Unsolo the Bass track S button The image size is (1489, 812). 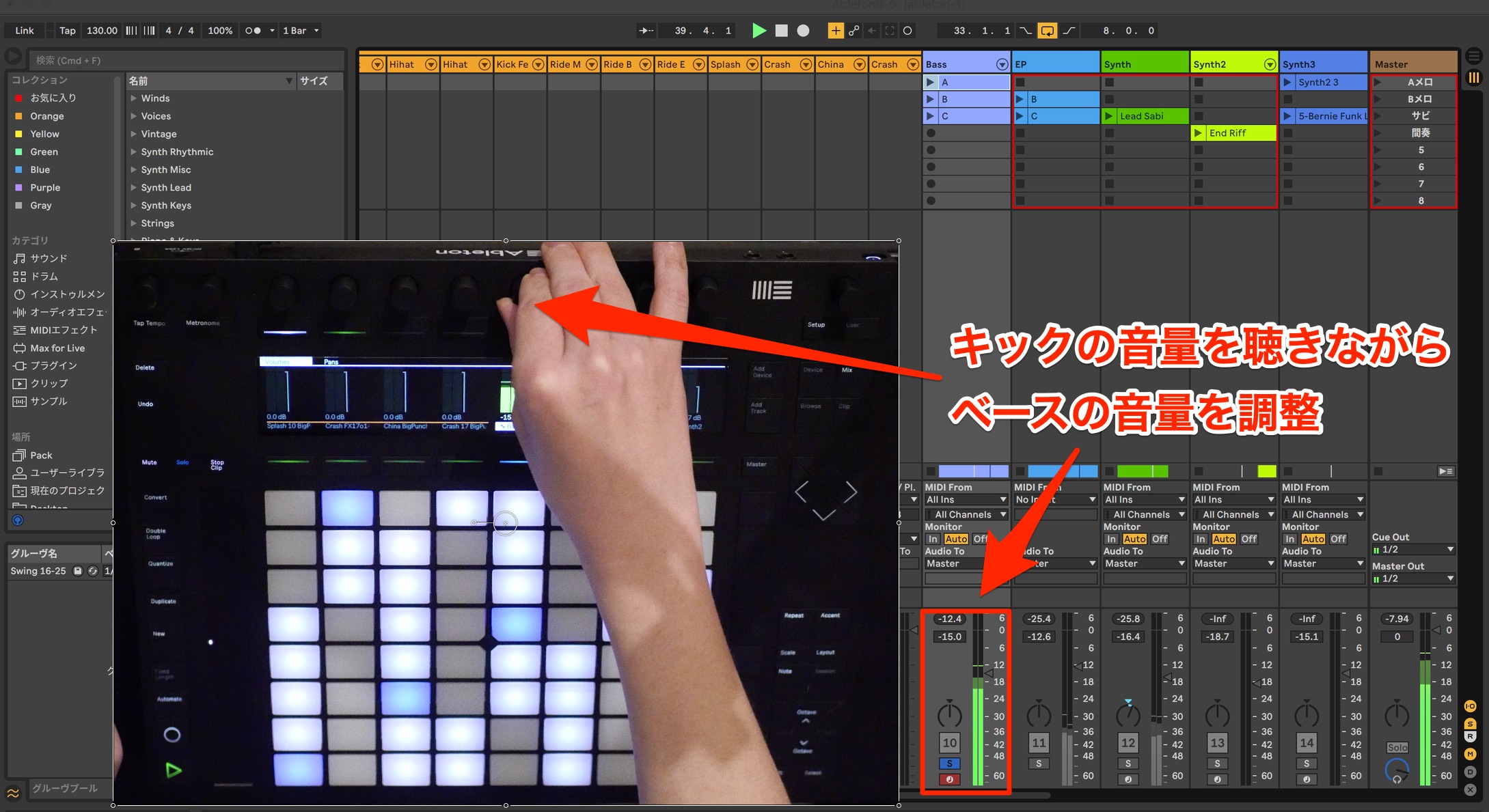point(950,764)
